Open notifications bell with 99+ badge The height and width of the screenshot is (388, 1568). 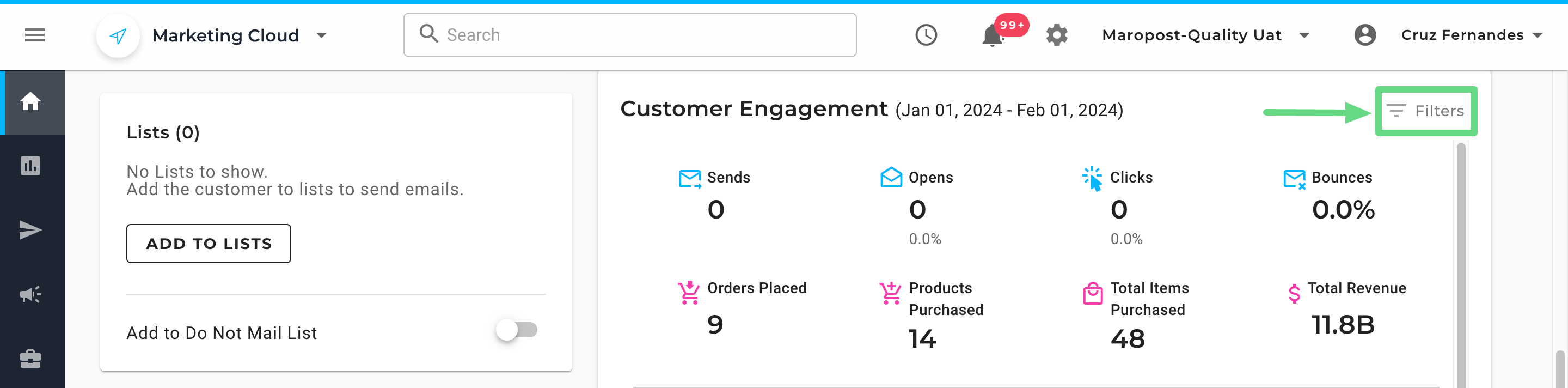993,35
